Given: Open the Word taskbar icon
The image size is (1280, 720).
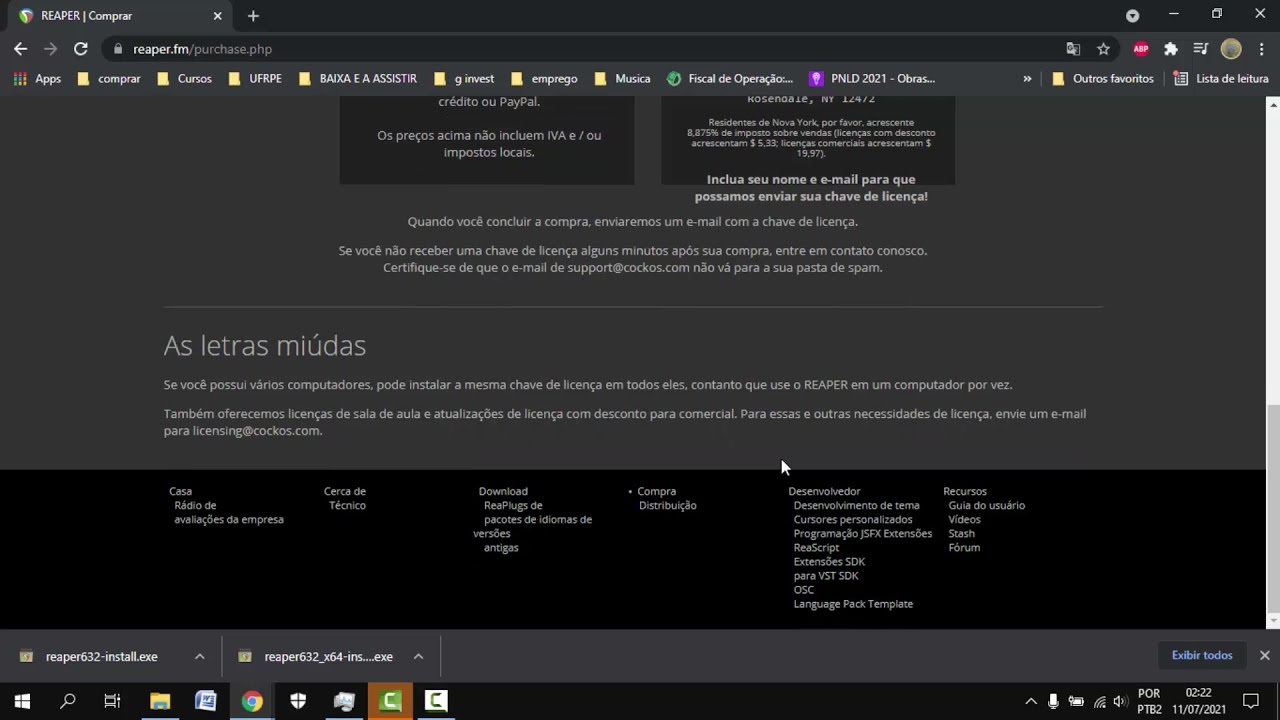Looking at the screenshot, I should 206,701.
